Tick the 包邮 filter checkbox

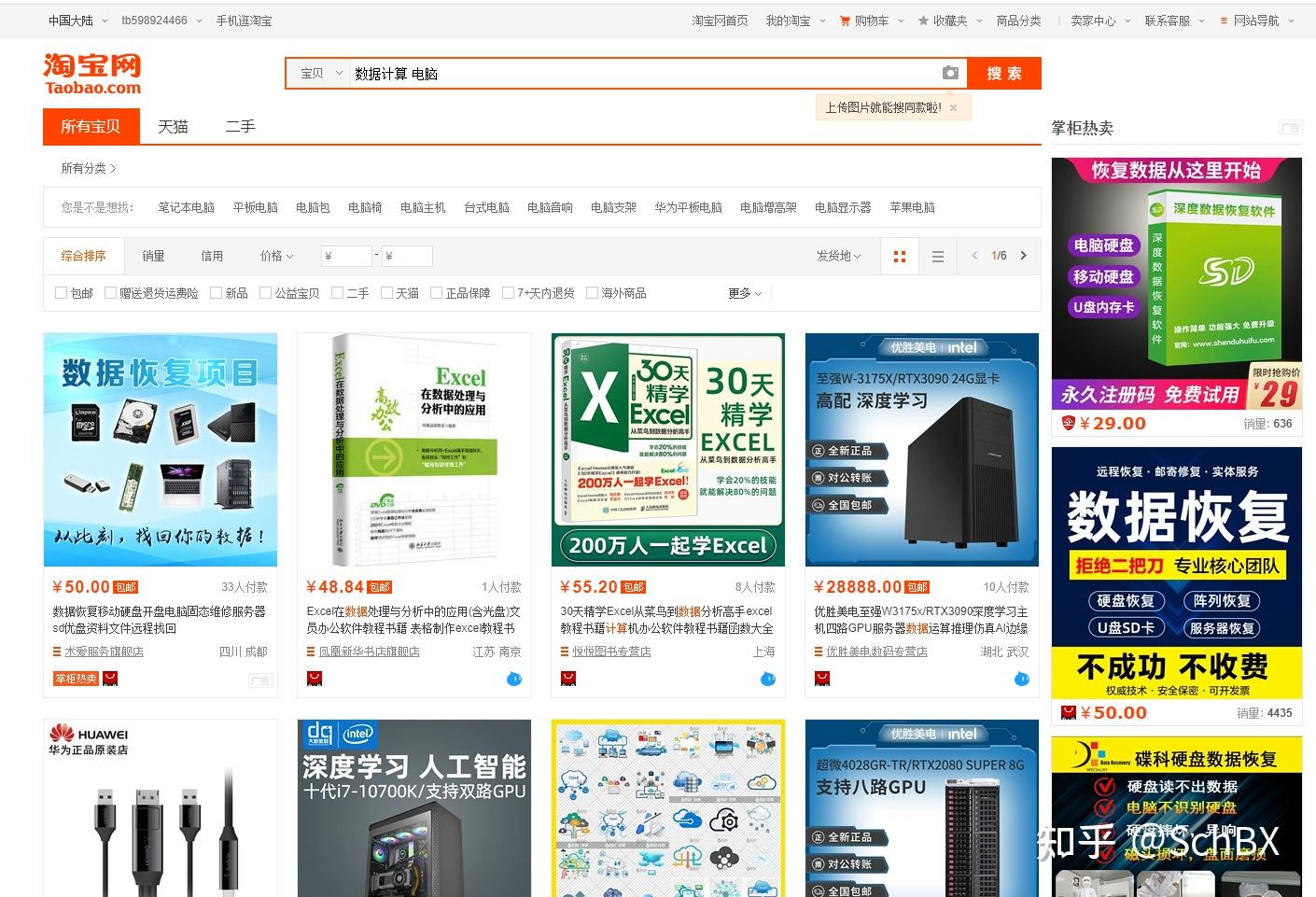[x=62, y=293]
